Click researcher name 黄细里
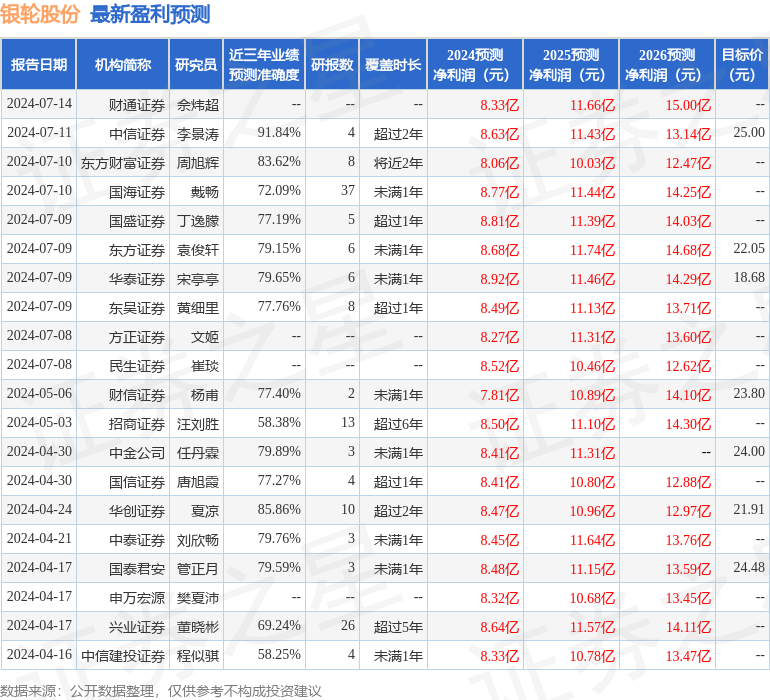This screenshot has height=700, width=770. coord(198,308)
